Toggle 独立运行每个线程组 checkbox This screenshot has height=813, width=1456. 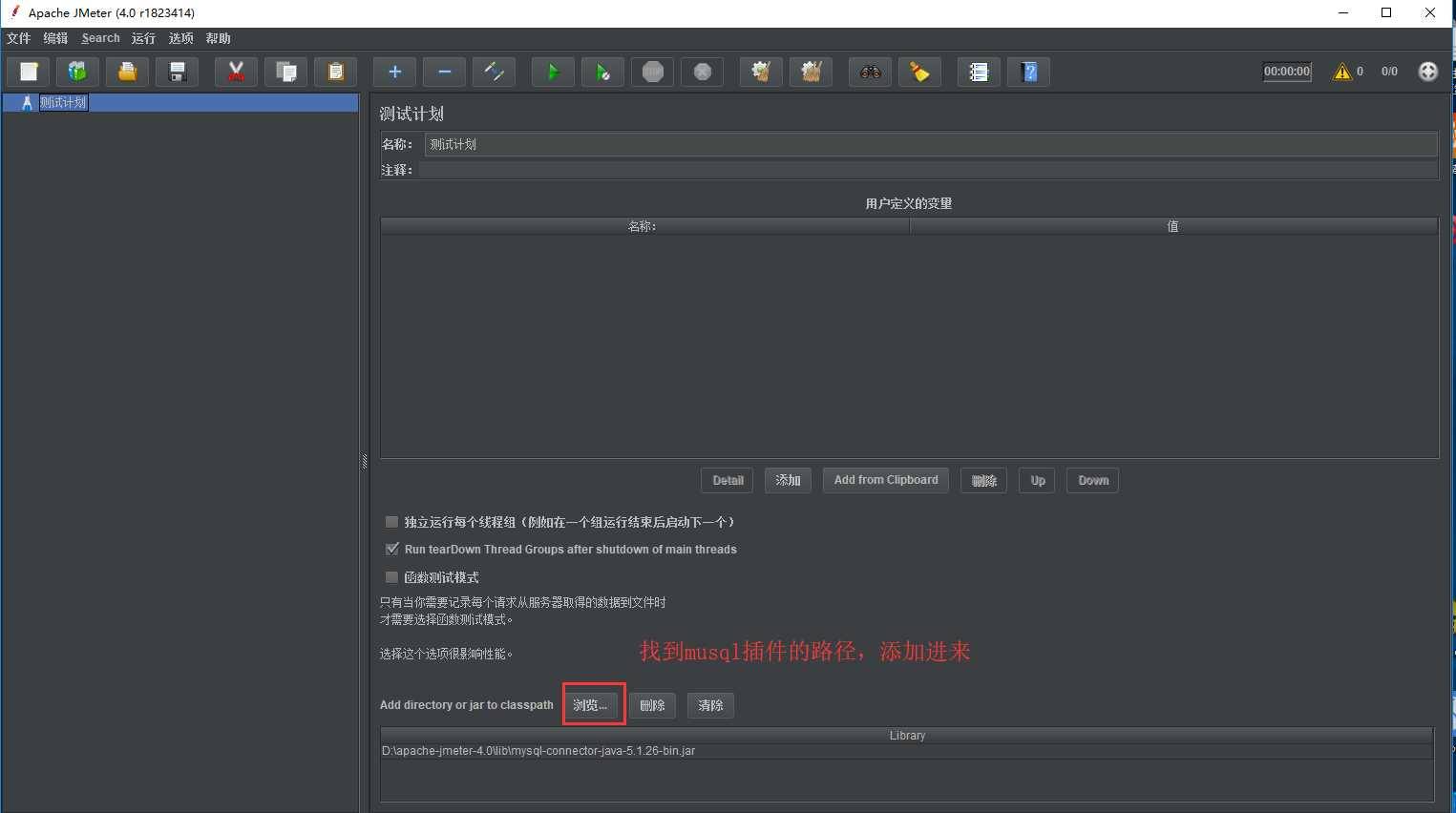pos(391,522)
